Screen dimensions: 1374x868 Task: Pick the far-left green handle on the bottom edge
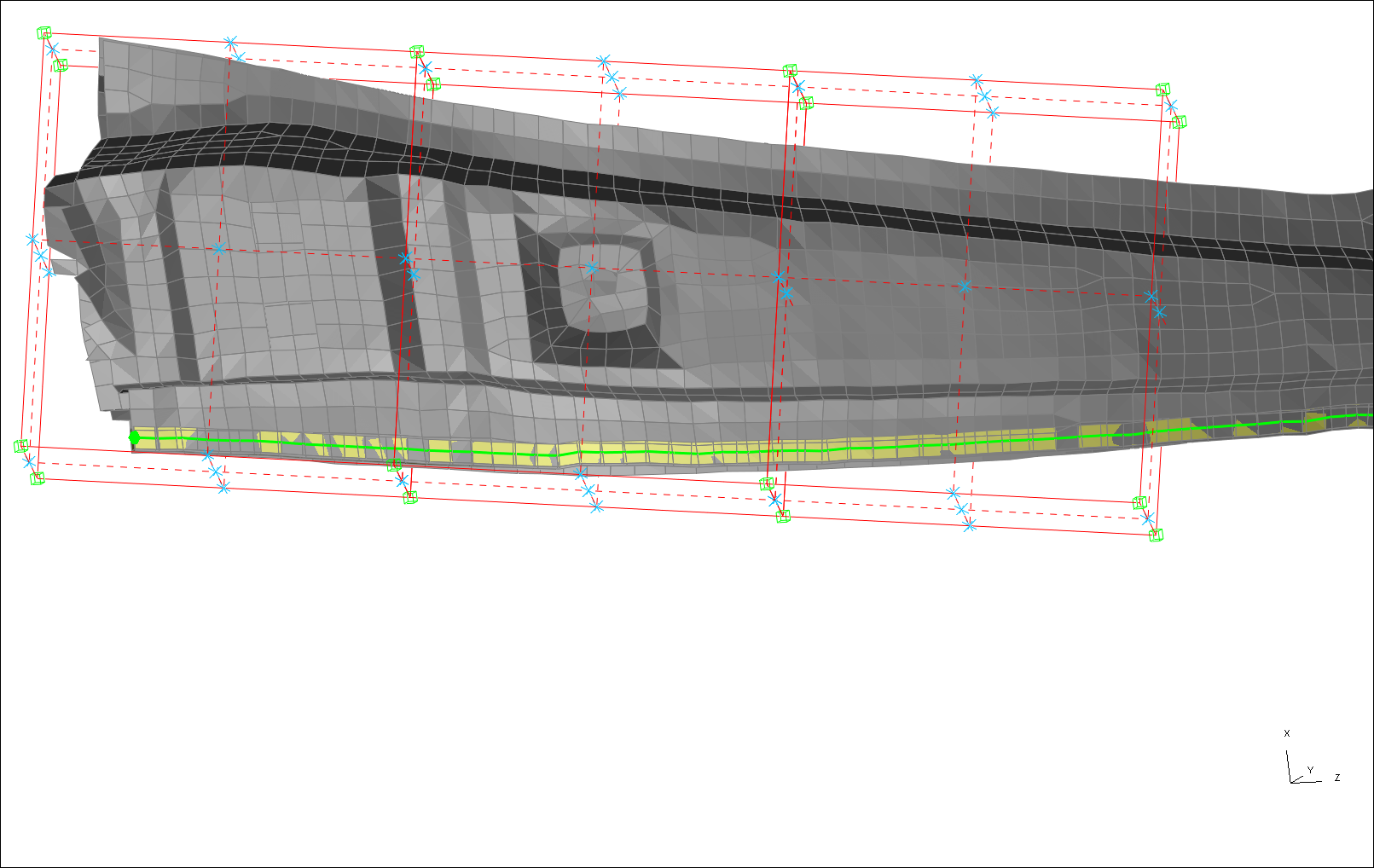coord(22,446)
